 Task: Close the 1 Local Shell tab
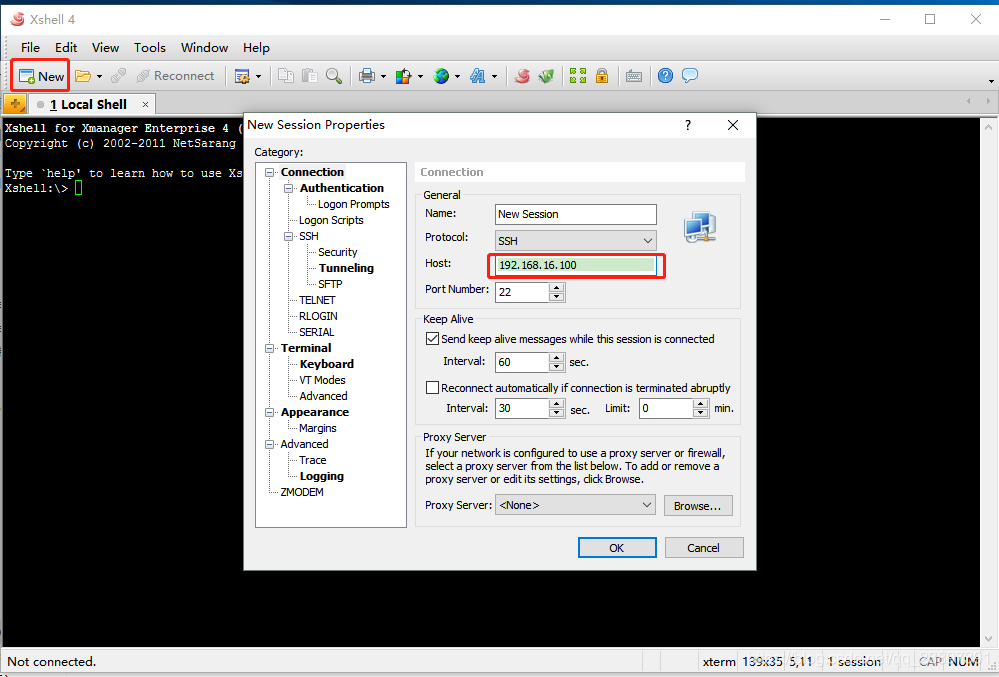(145, 104)
